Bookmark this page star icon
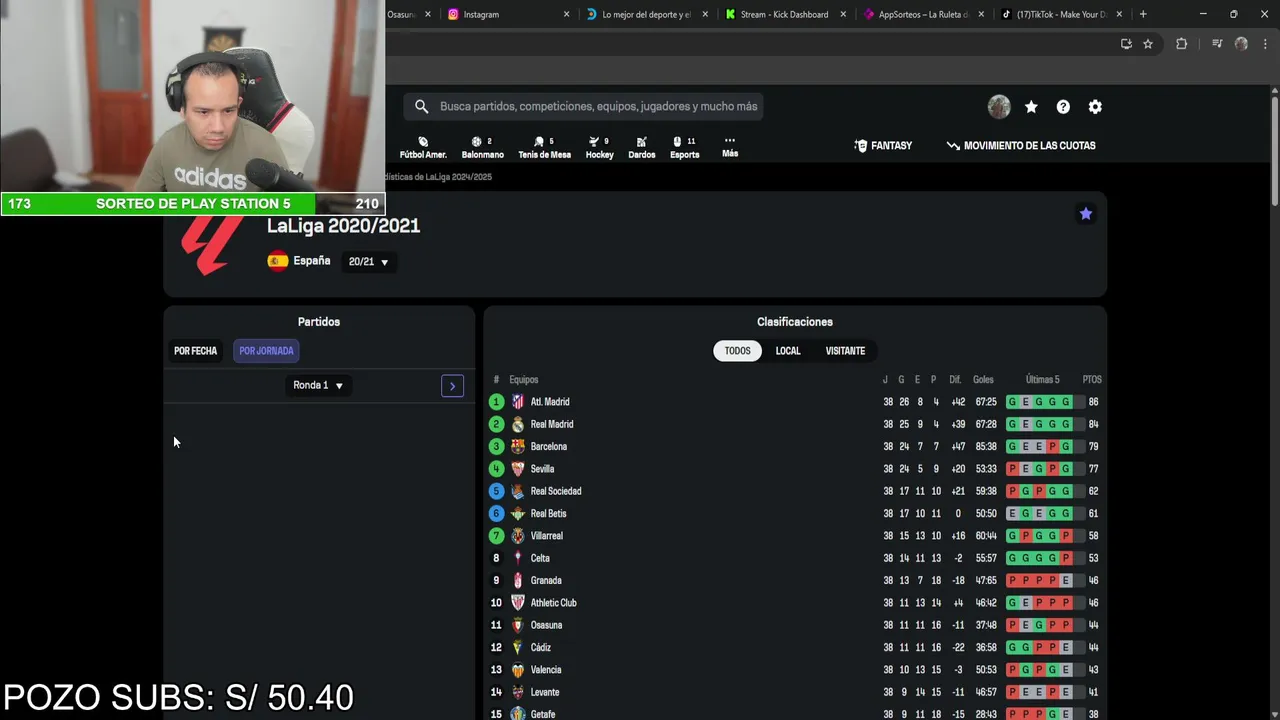 point(1148,44)
